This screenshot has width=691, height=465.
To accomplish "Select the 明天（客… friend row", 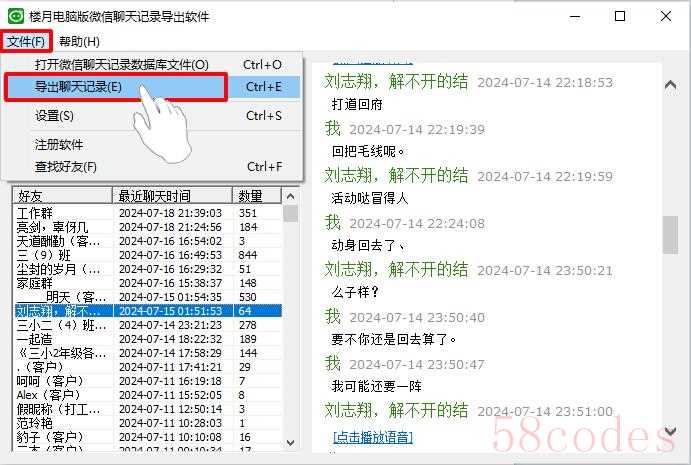I will click(x=148, y=297).
